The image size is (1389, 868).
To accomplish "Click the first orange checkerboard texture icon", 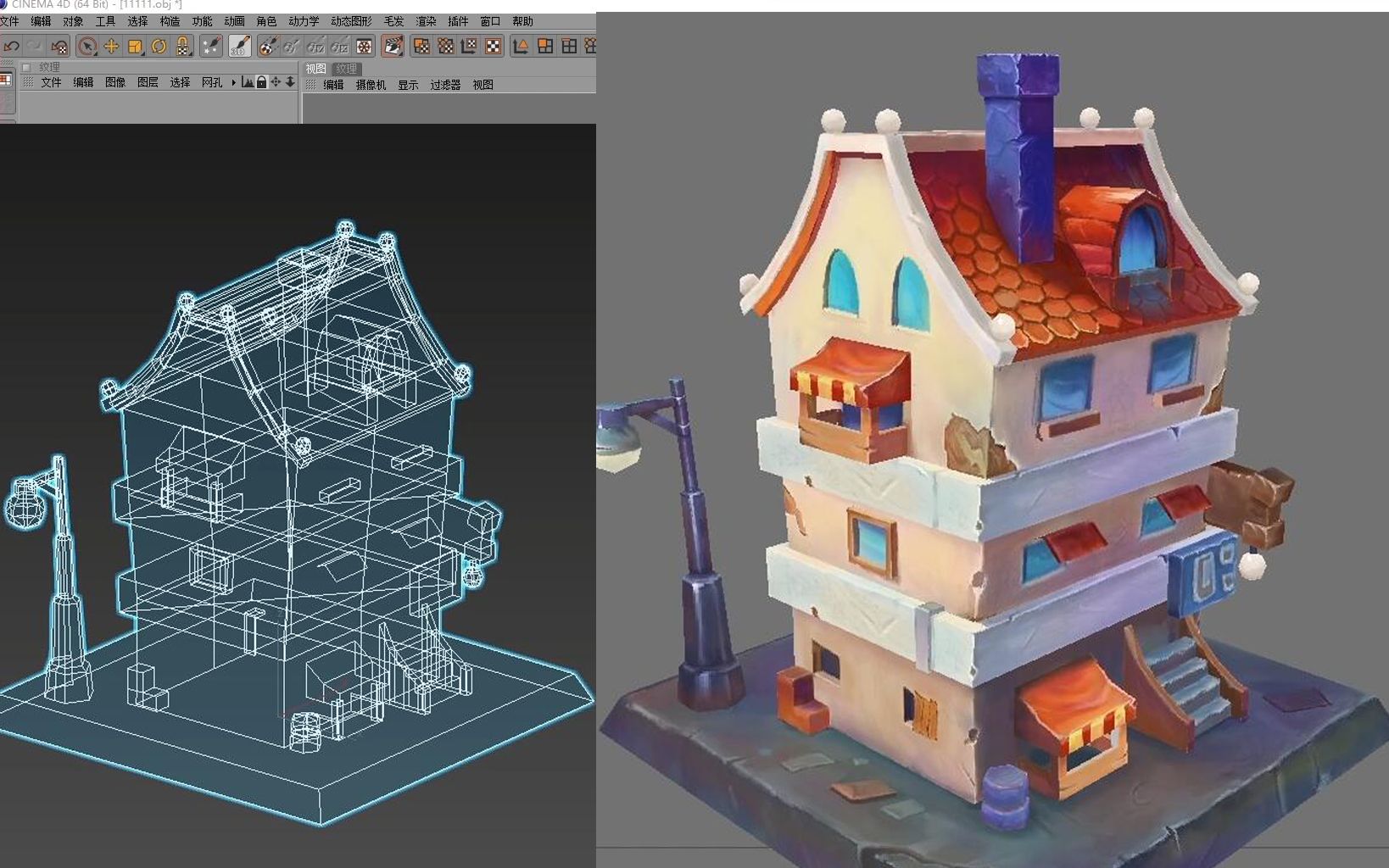I will (421, 47).
